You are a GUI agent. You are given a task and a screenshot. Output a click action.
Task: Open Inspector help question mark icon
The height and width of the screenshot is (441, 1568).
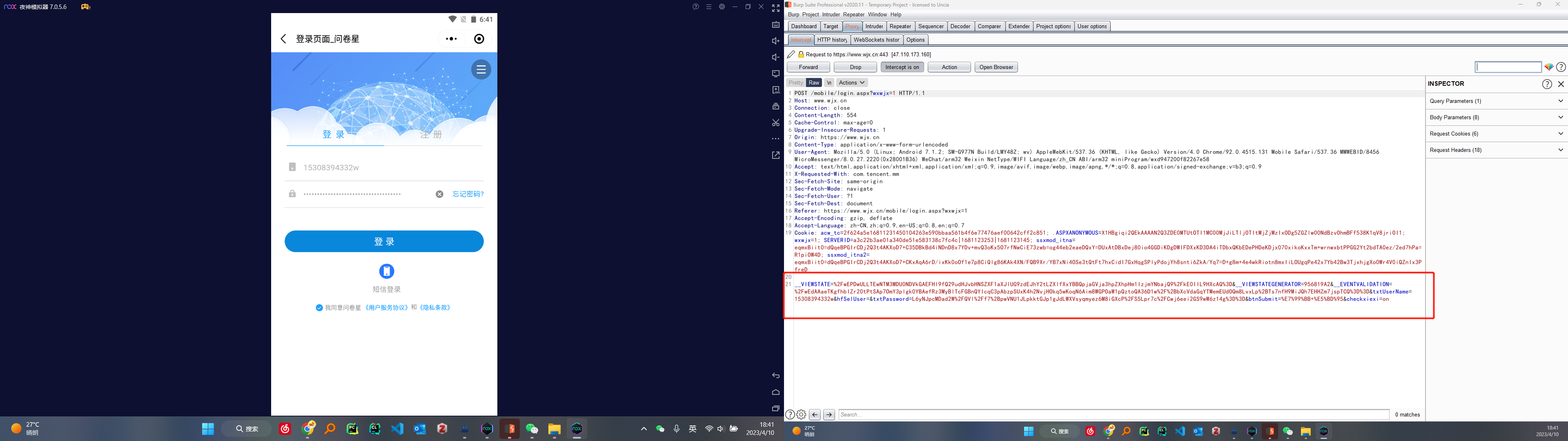1547,84
